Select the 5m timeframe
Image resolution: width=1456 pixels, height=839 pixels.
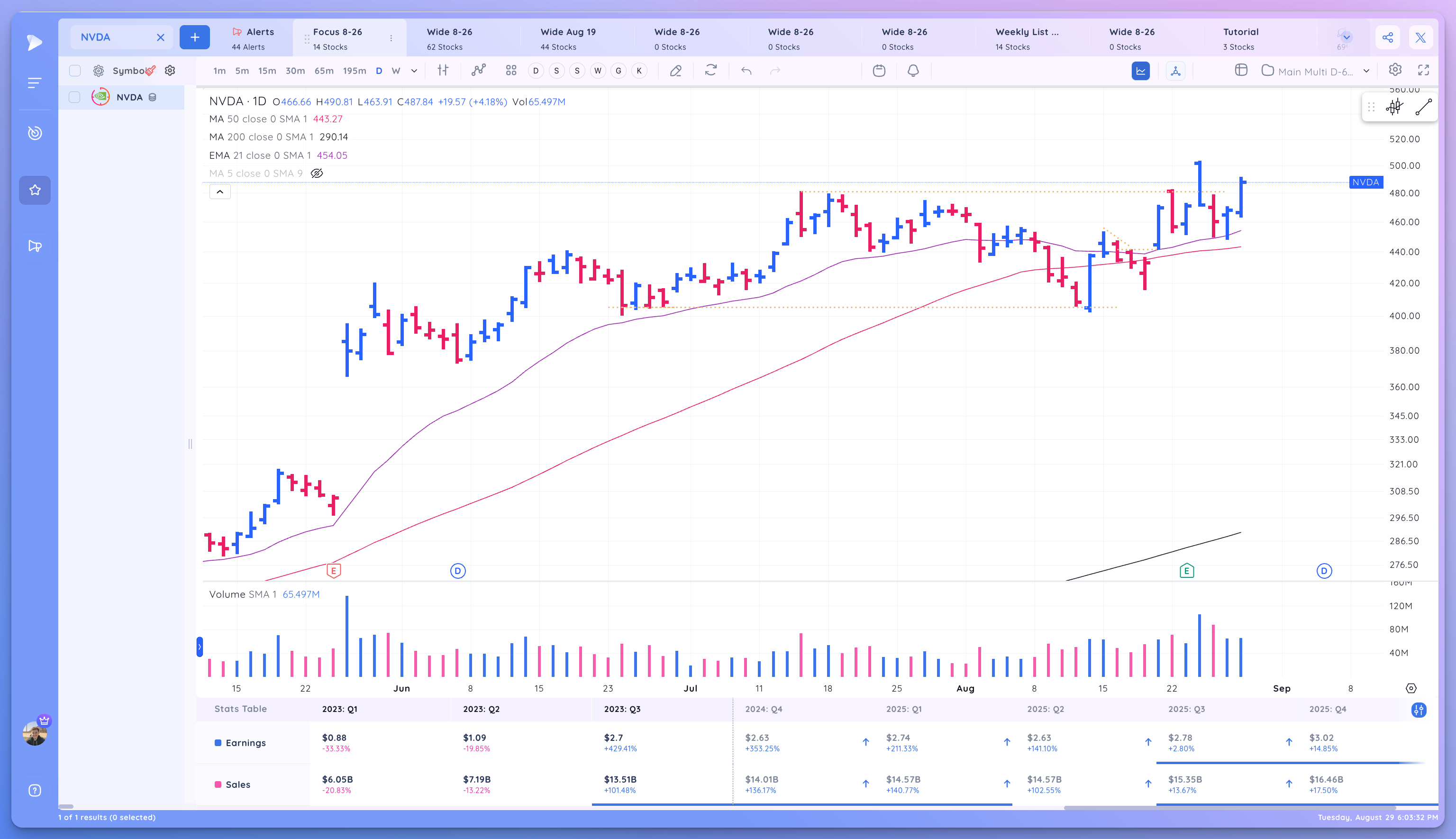[x=242, y=71]
